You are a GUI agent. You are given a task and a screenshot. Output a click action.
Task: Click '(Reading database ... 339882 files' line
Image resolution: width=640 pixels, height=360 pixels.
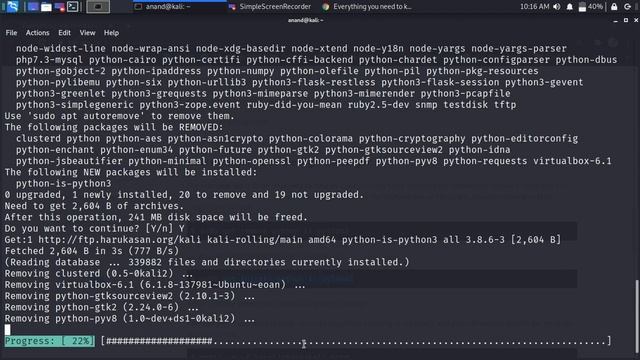click(x=207, y=262)
